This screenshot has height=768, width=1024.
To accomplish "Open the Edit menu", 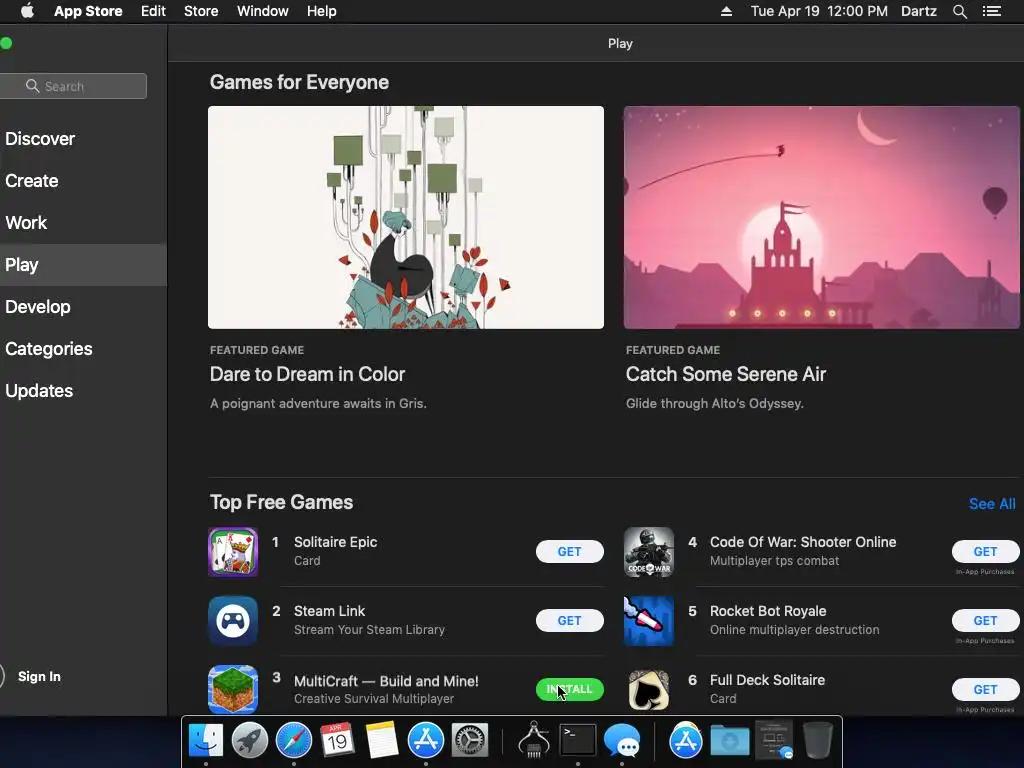I will 153,11.
